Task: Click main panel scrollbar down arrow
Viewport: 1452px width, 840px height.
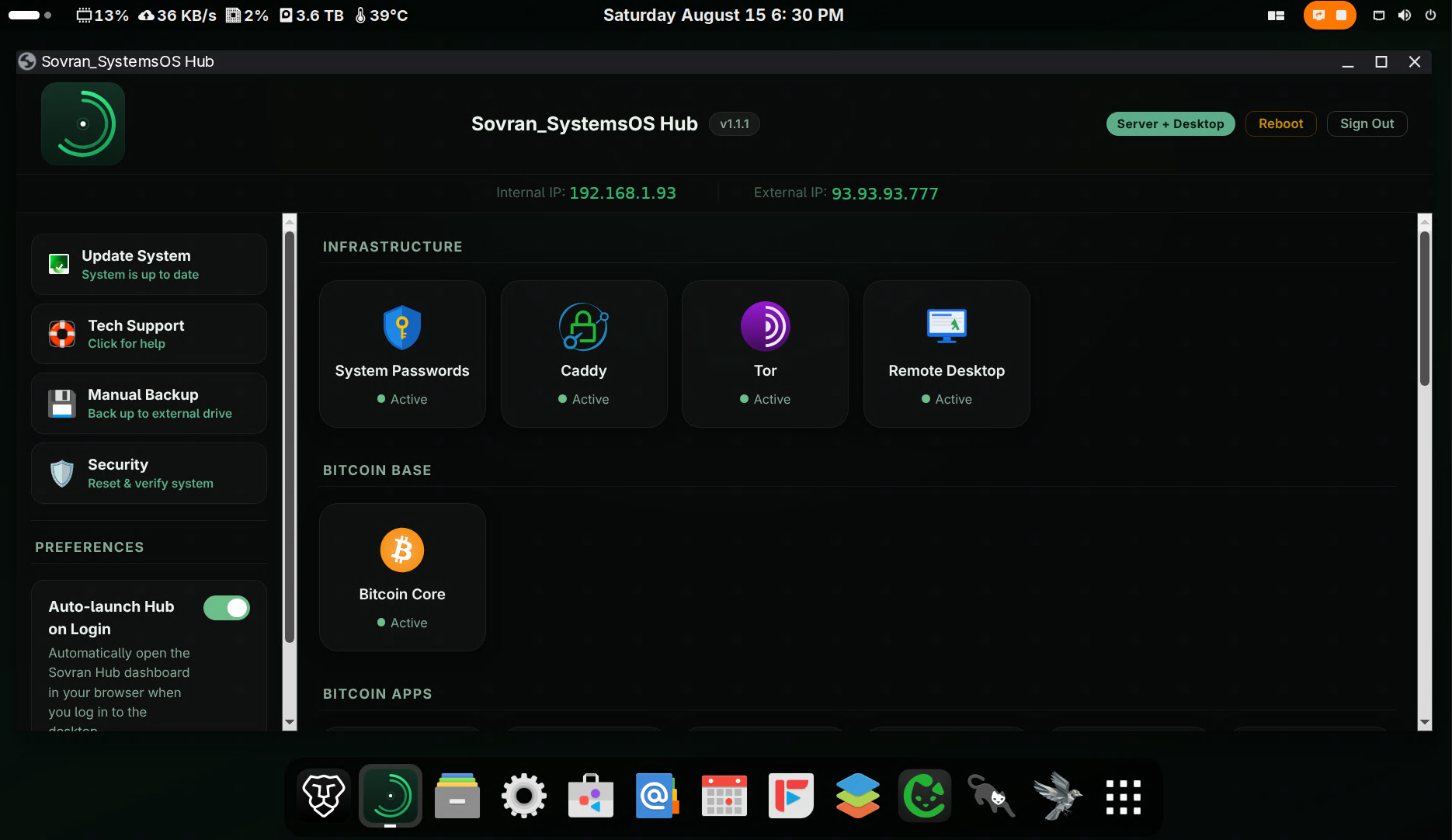Action: point(1425,722)
